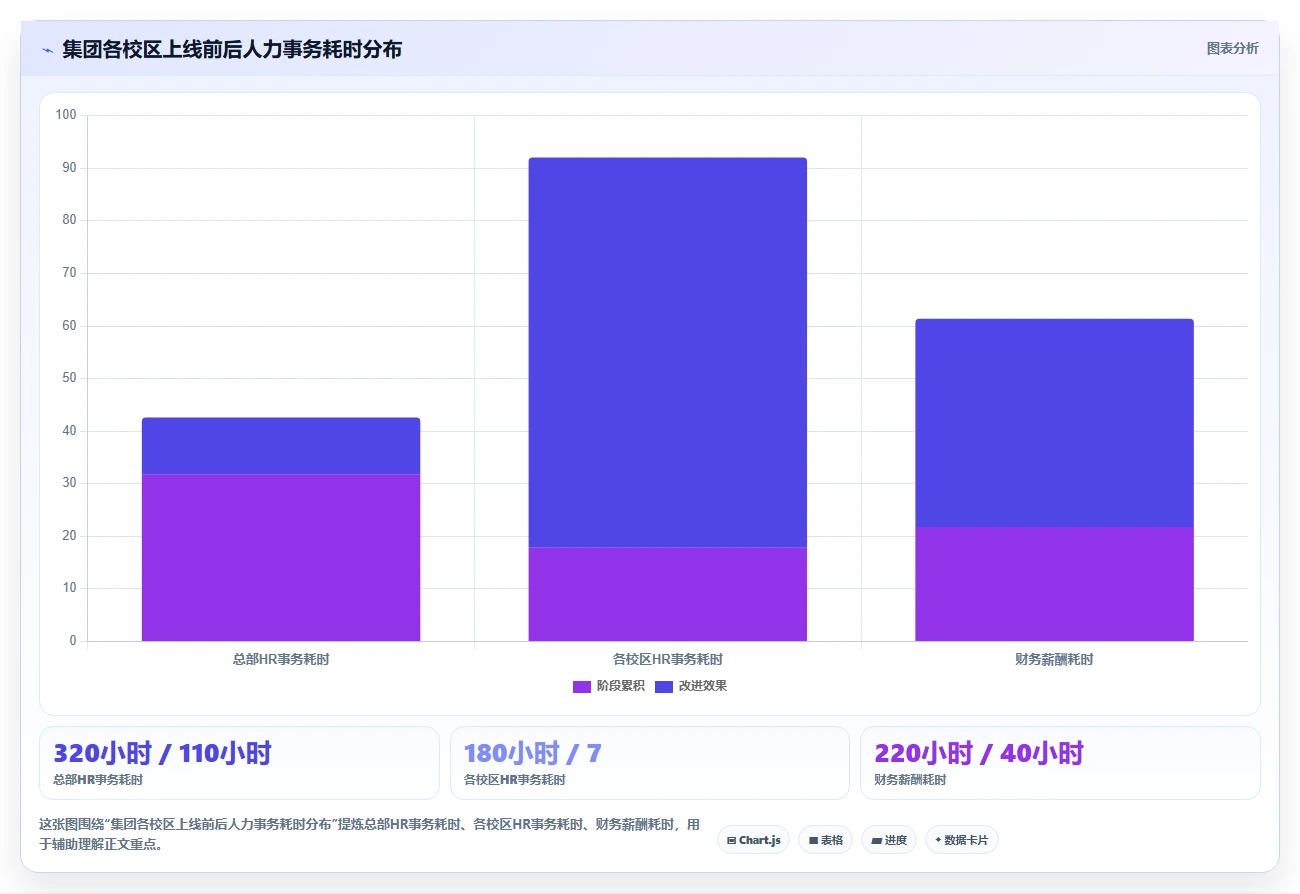
Task: Toggle the 阶段累积 legend item
Action: point(609,686)
